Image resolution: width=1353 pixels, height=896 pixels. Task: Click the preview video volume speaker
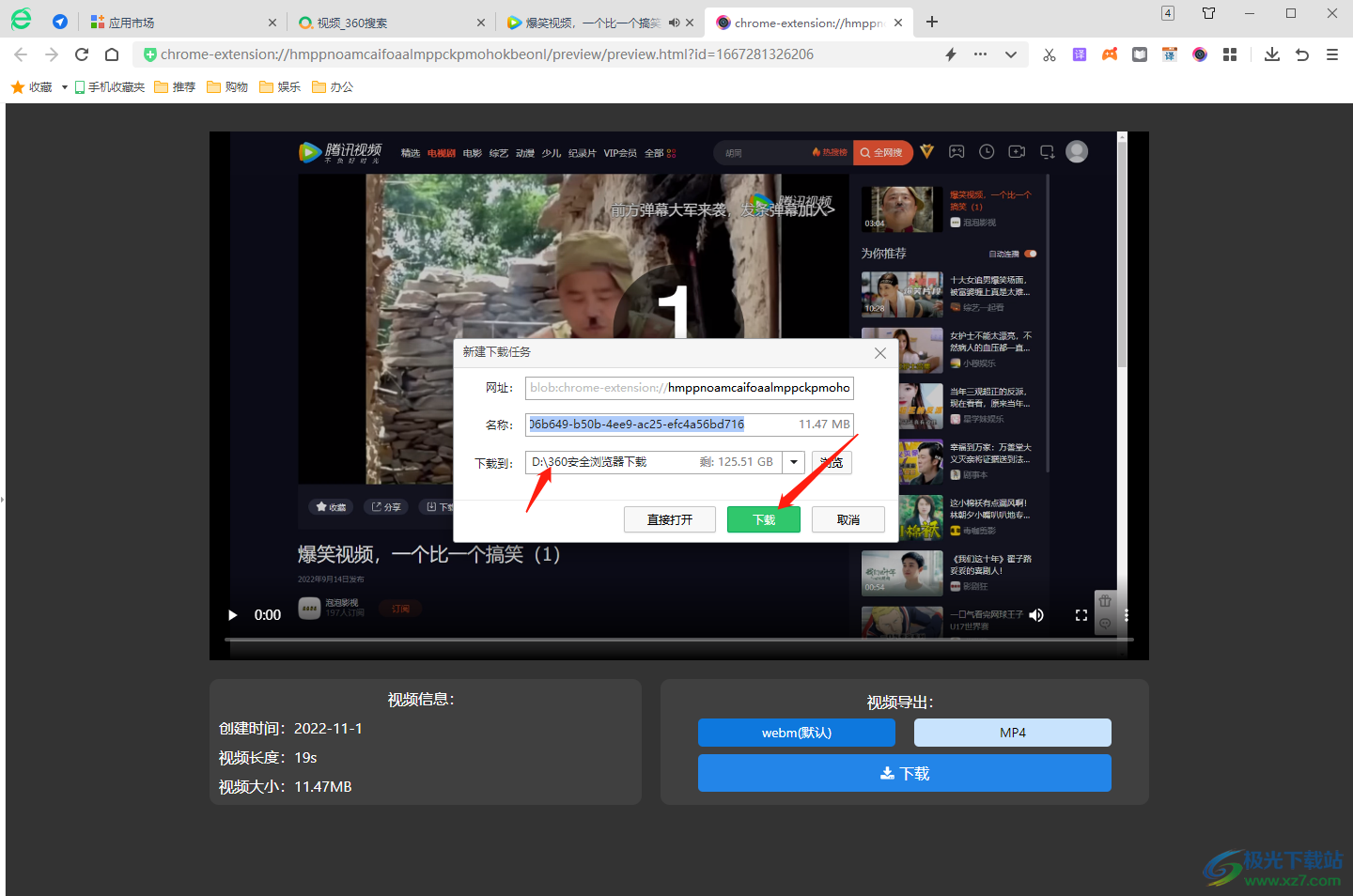point(1036,615)
